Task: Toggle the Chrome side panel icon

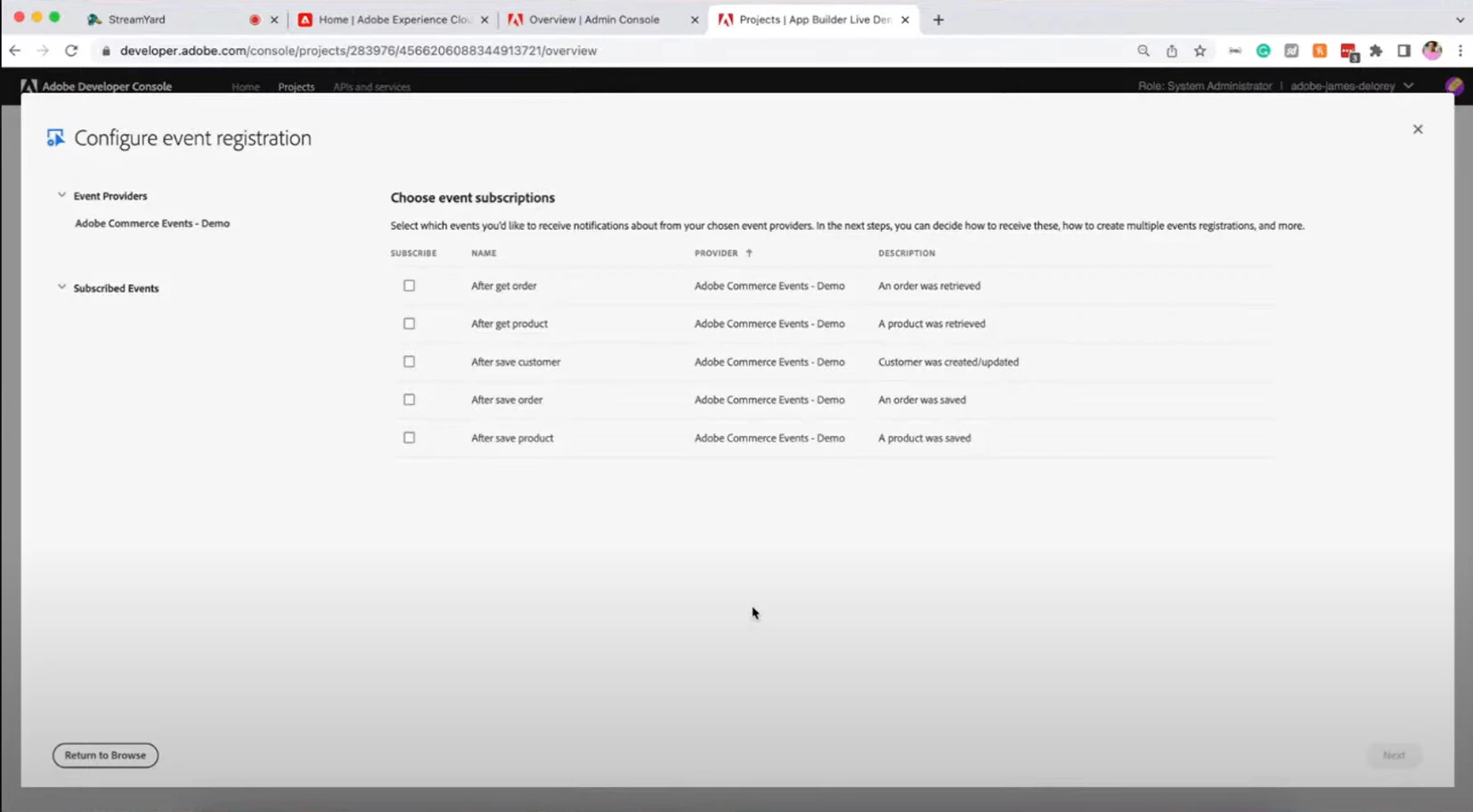Action: [1404, 51]
